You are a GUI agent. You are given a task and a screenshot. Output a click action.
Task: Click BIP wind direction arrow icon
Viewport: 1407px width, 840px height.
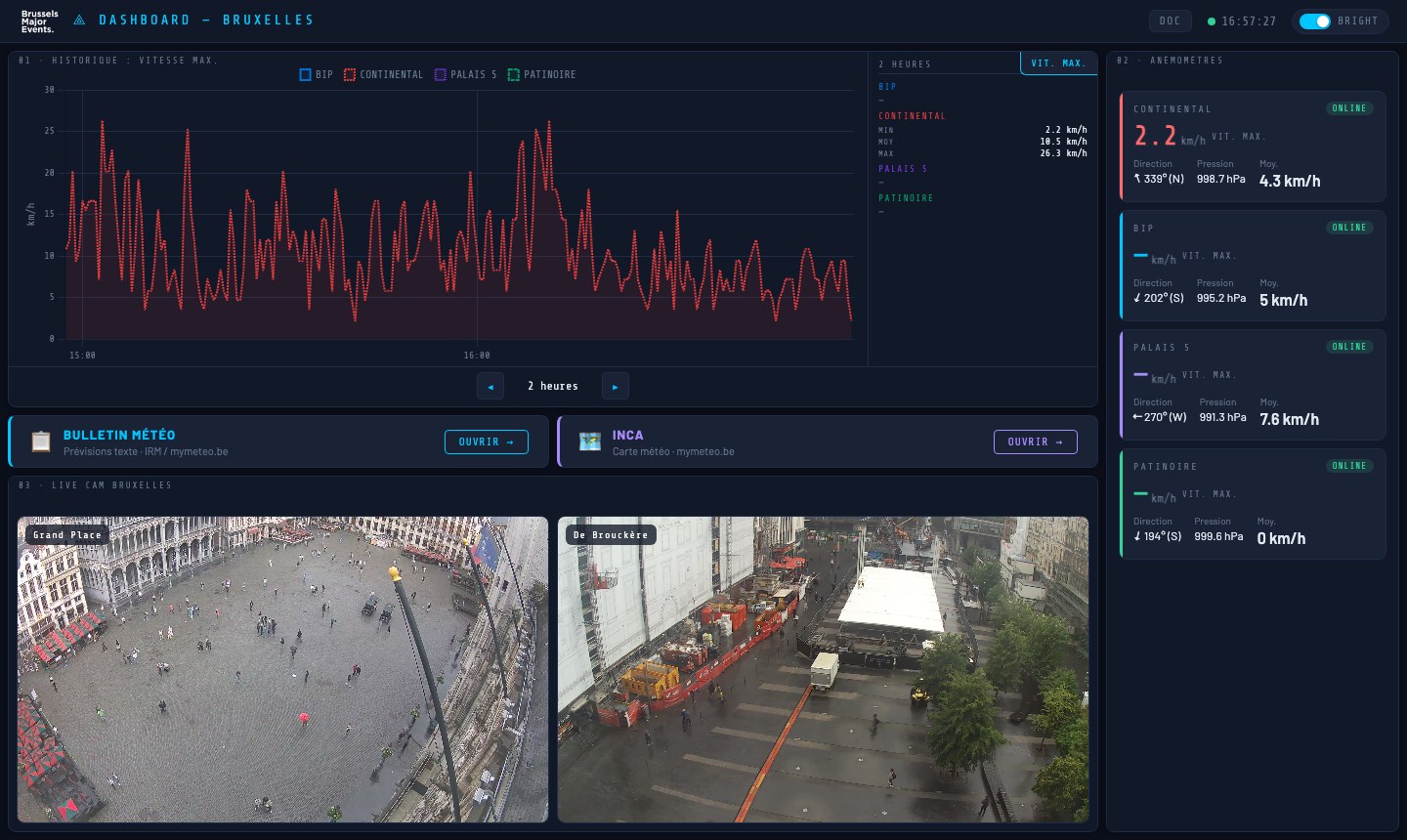(x=1137, y=298)
